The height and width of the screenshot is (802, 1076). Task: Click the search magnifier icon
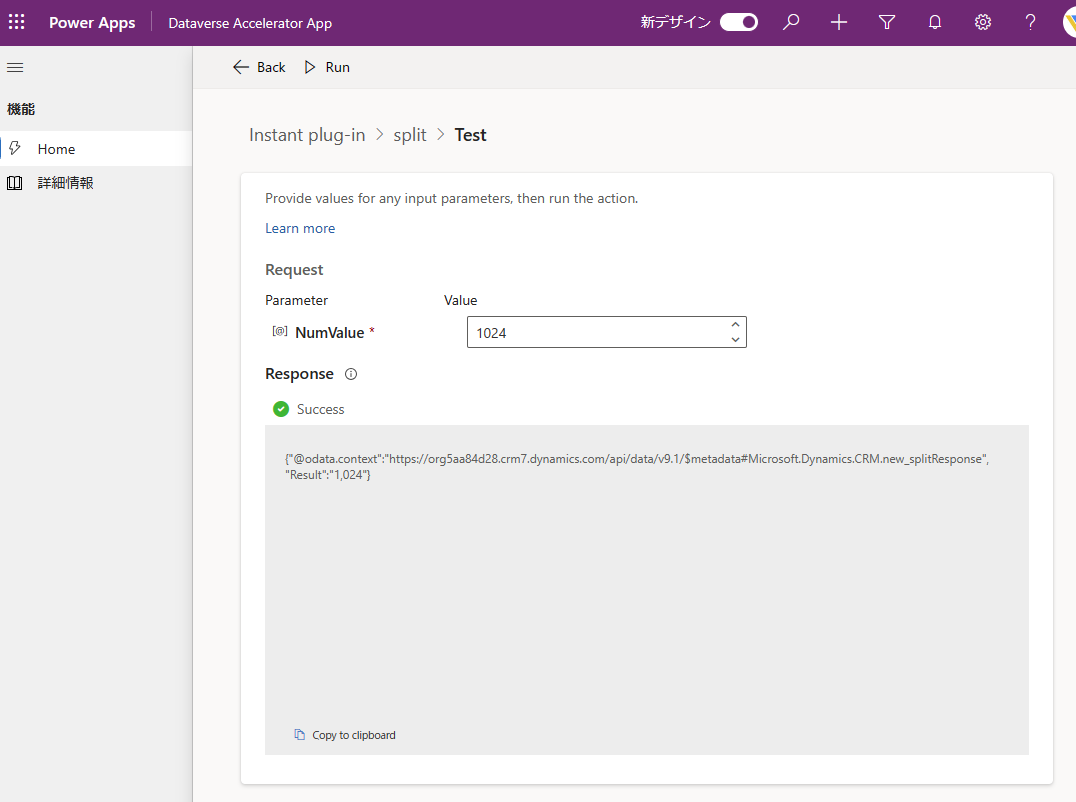pyautogui.click(x=791, y=22)
